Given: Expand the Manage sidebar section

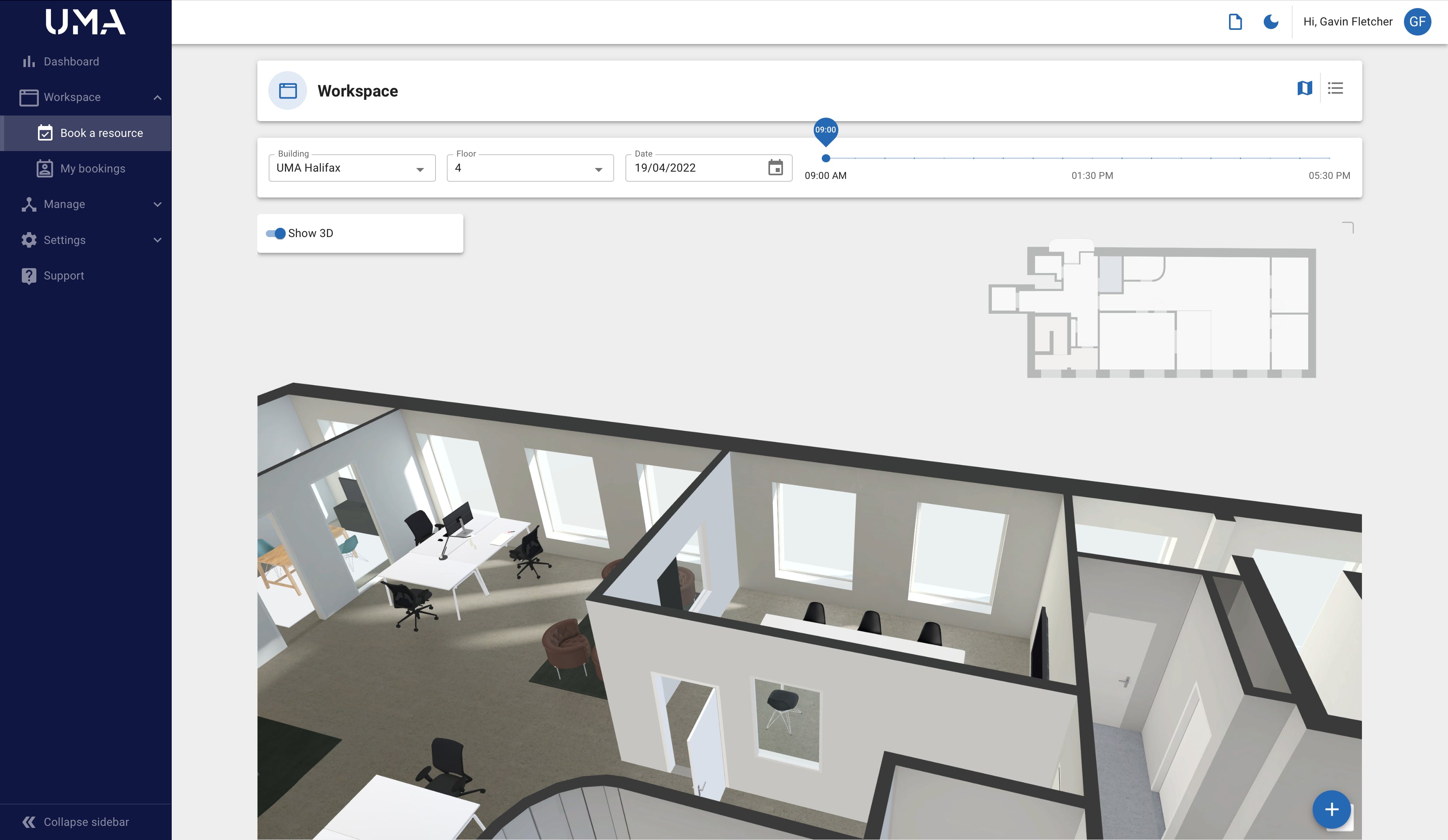Looking at the screenshot, I should [158, 204].
